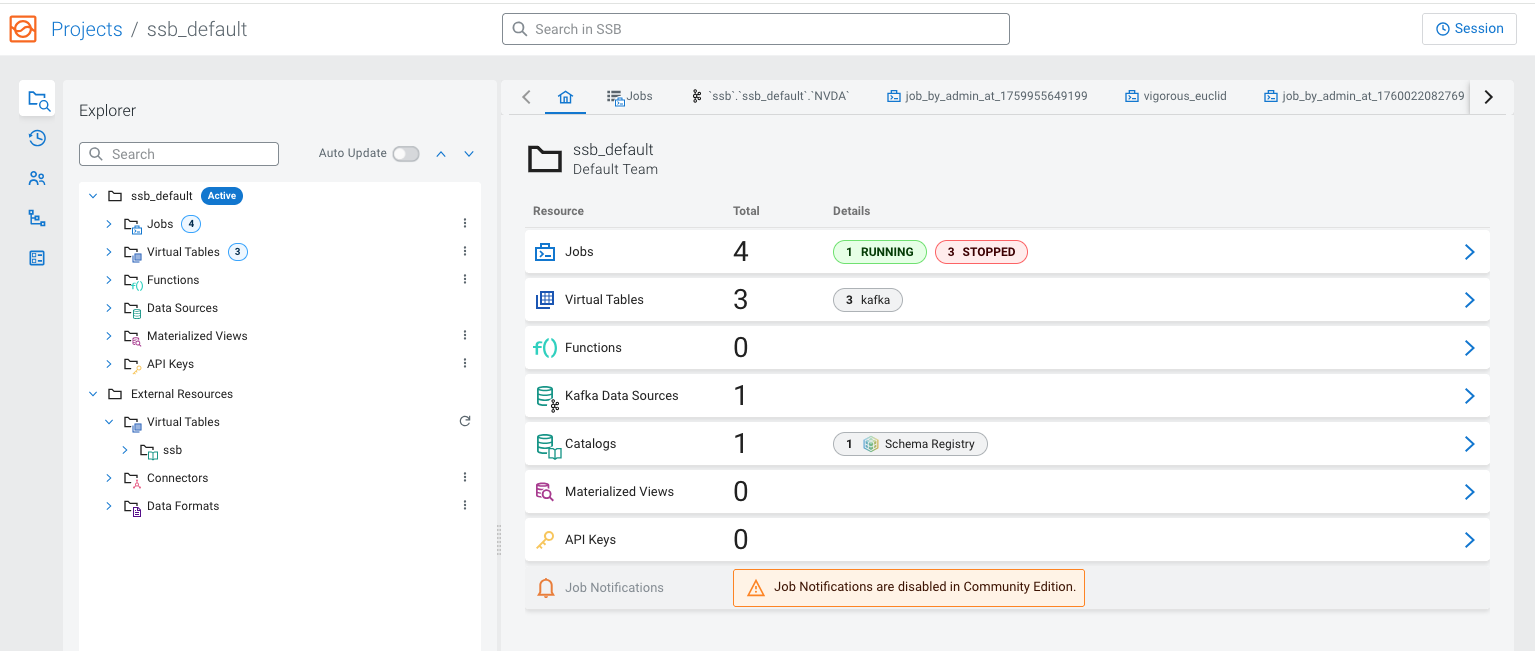Click the Explorer Search field

point(179,154)
